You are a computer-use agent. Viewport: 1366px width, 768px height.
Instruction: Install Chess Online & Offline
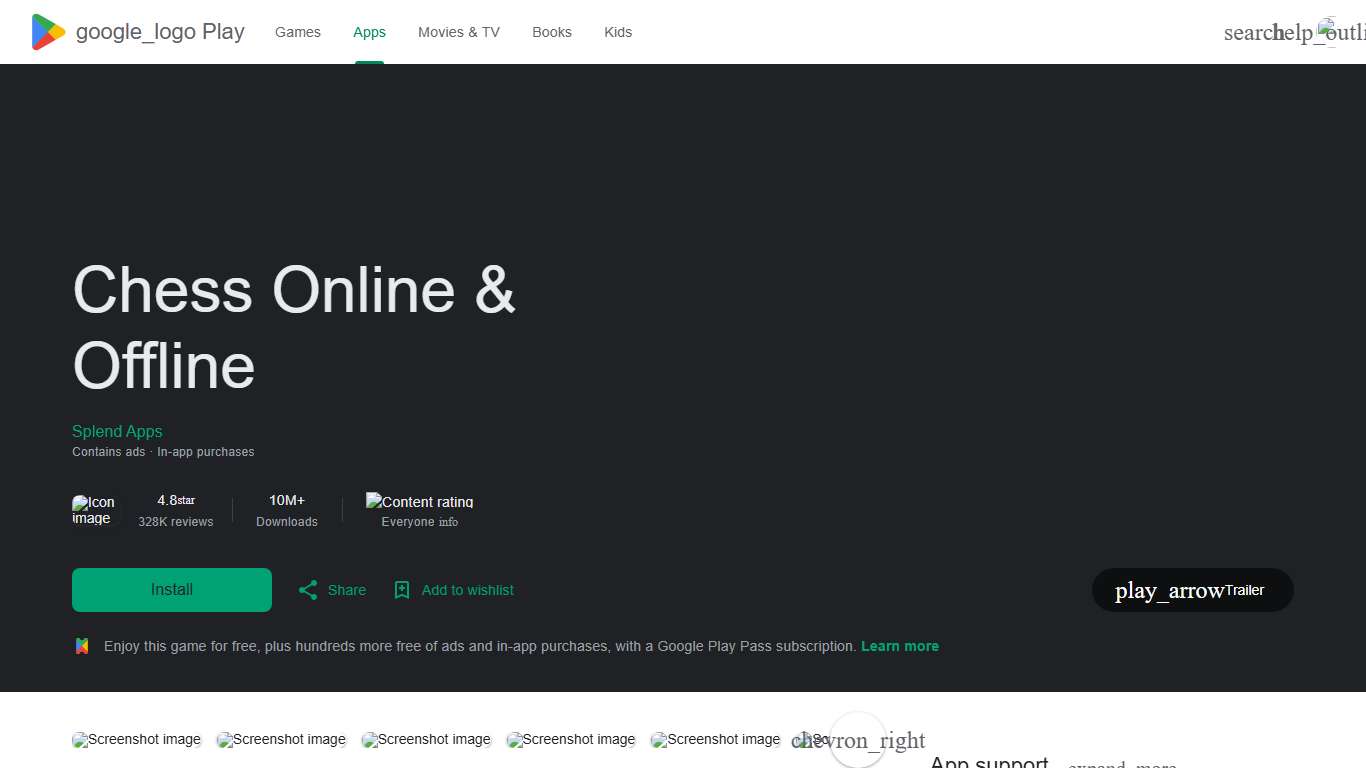pos(171,590)
